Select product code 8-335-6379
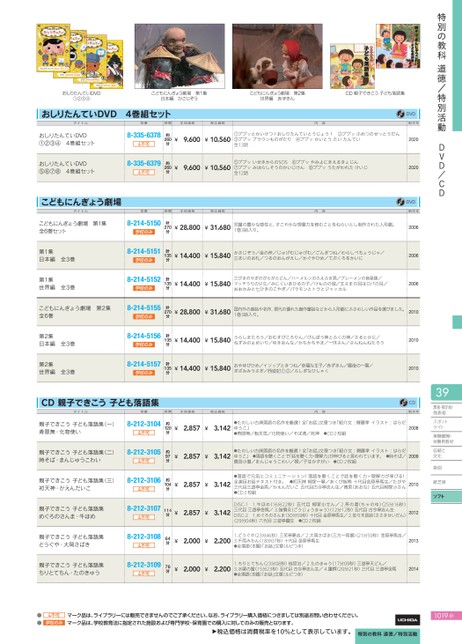462x644 pixels. (144, 163)
